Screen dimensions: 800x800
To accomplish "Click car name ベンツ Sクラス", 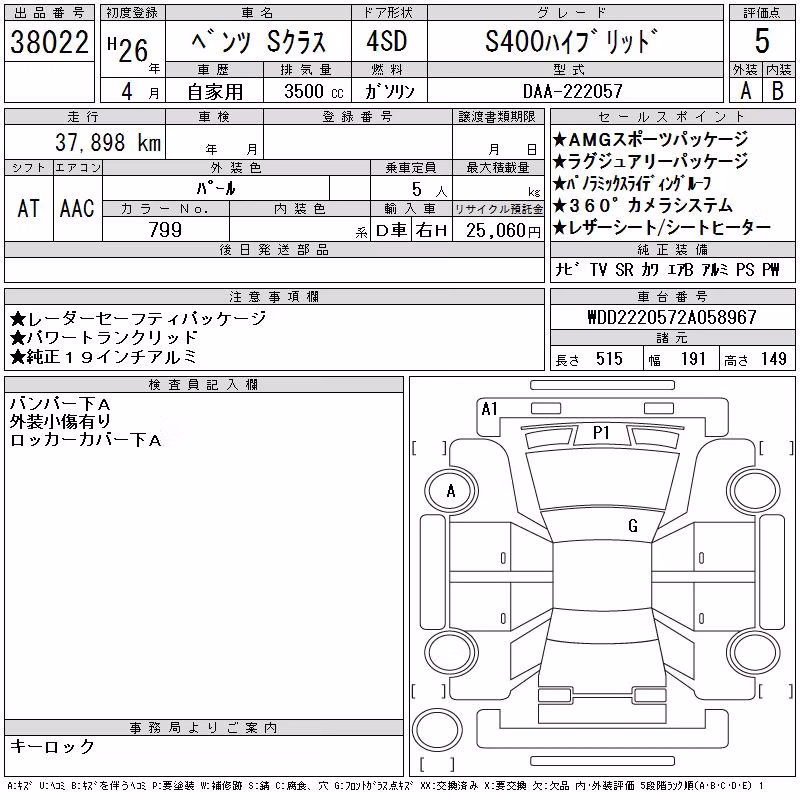I will pyautogui.click(x=258, y=42).
